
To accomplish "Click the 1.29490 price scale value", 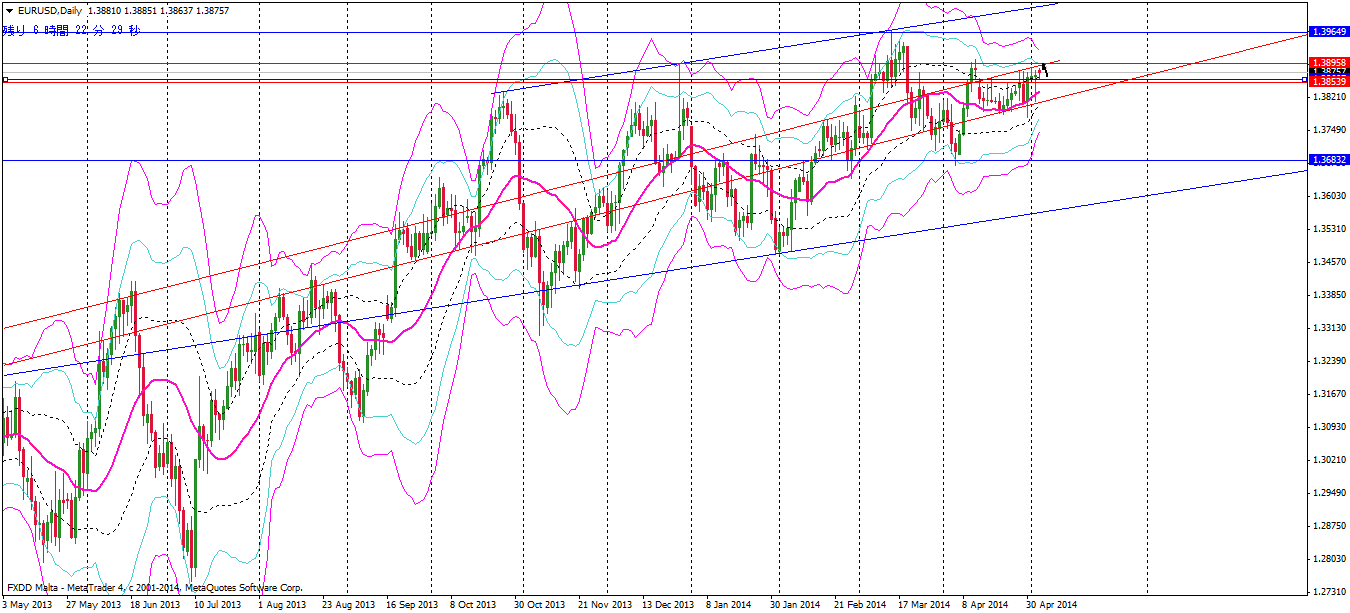I will tap(1329, 493).
